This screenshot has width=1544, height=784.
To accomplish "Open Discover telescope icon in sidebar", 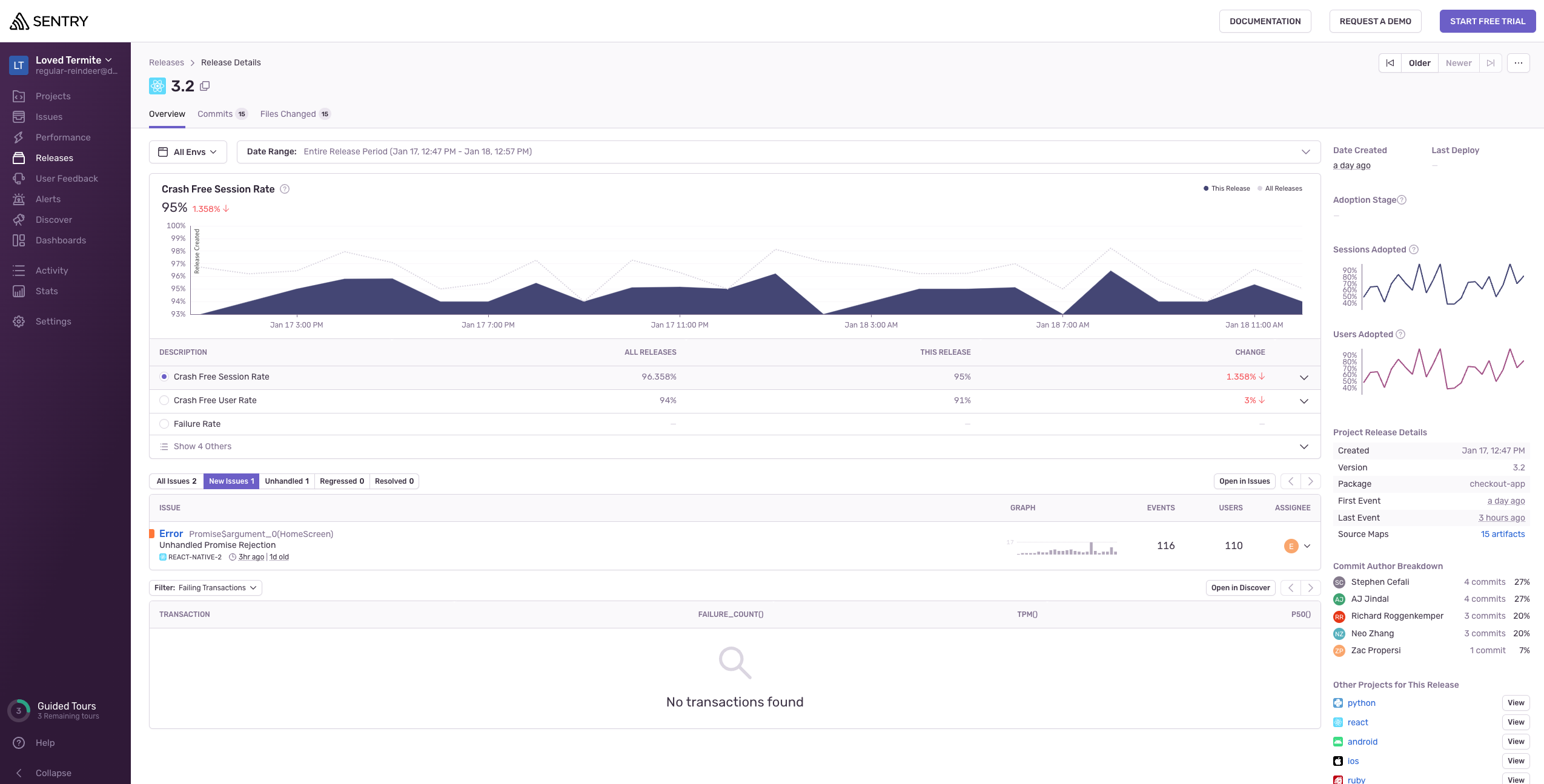I will 19,220.
